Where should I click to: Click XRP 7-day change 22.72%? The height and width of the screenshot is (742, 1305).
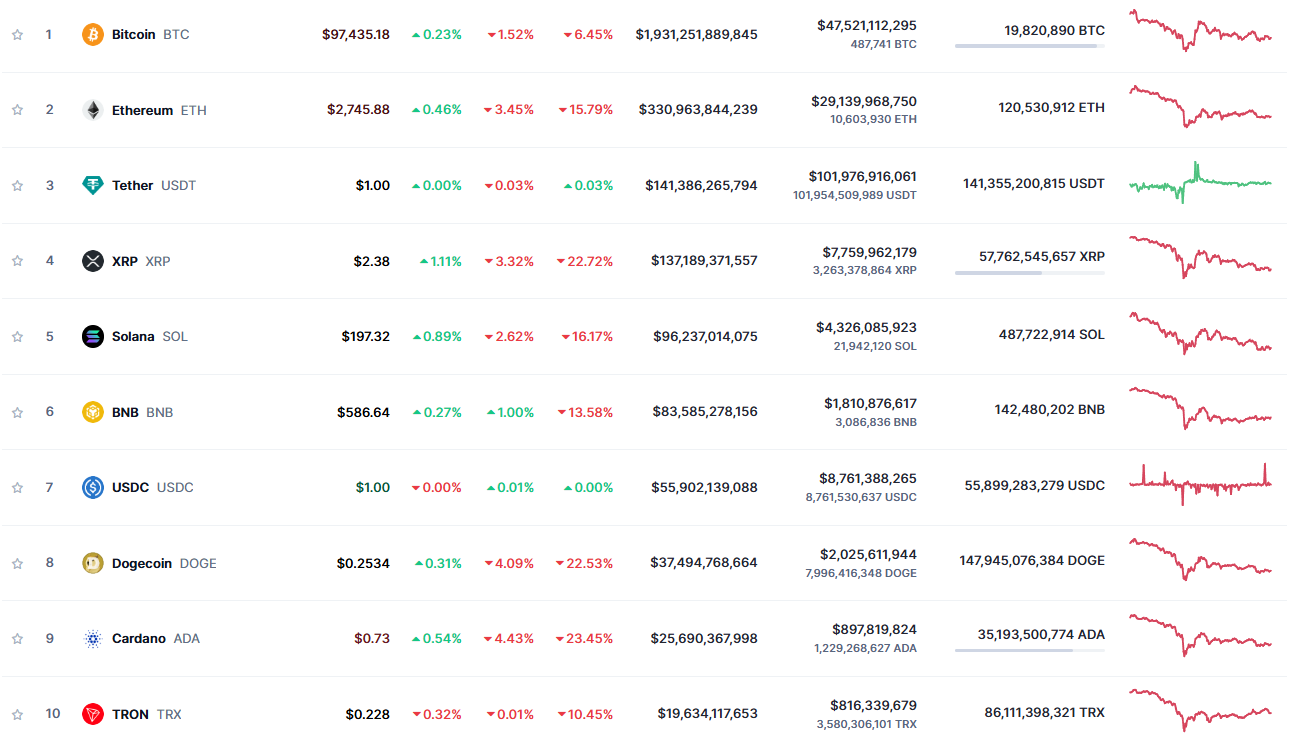coord(585,261)
